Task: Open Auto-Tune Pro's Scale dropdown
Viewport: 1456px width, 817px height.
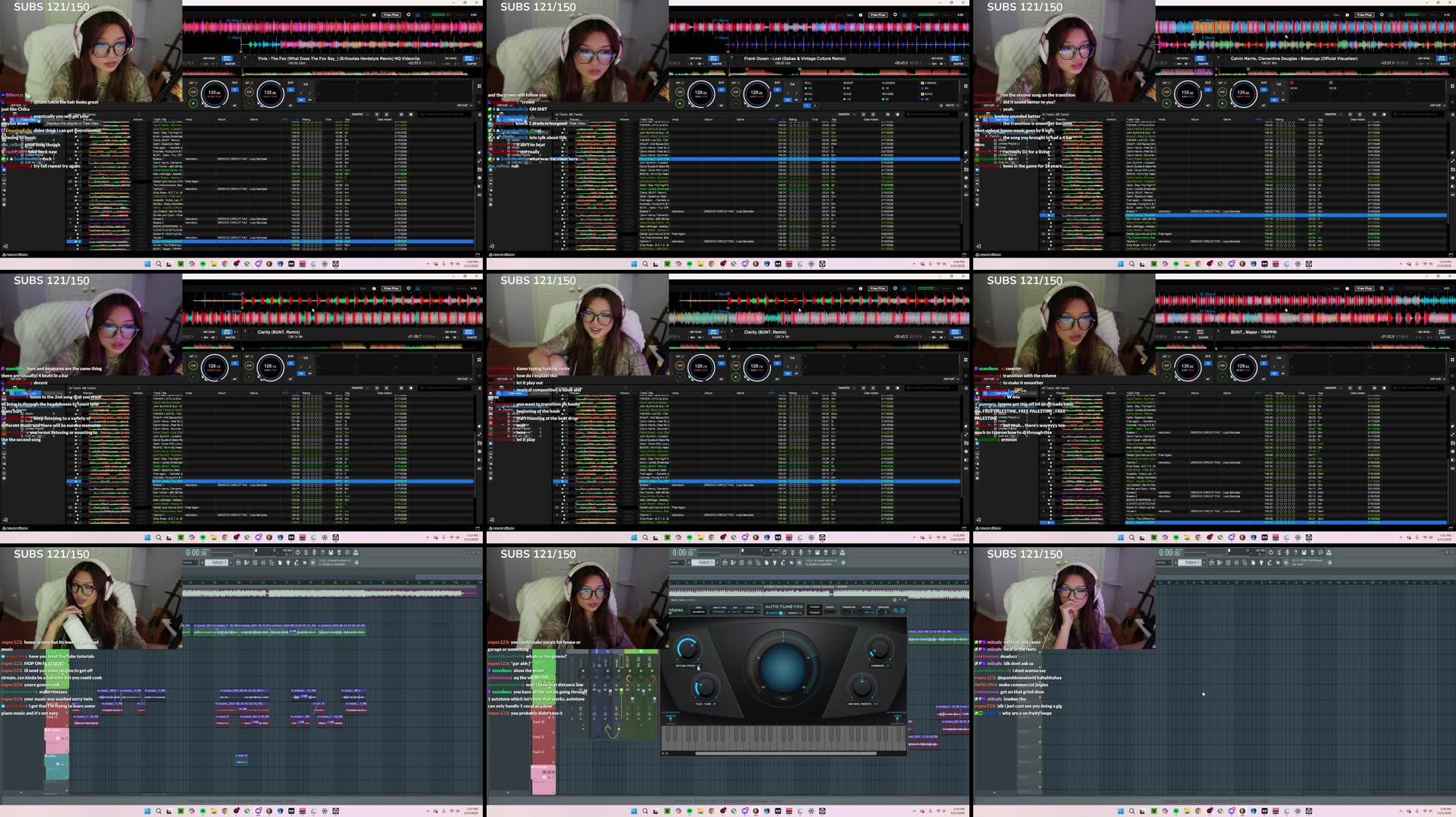Action: [750, 611]
